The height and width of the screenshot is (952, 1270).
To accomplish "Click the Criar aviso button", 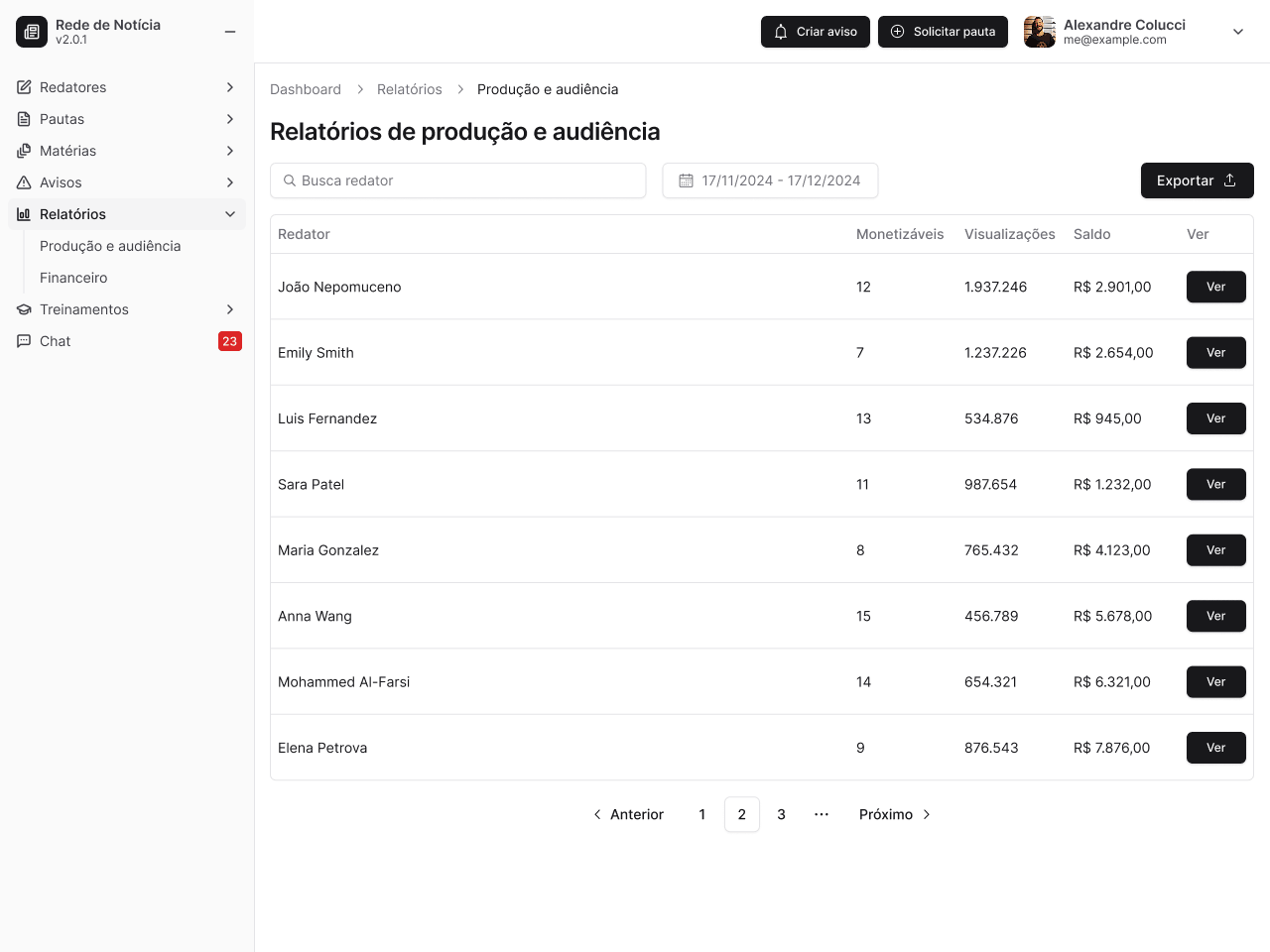I will [x=815, y=31].
